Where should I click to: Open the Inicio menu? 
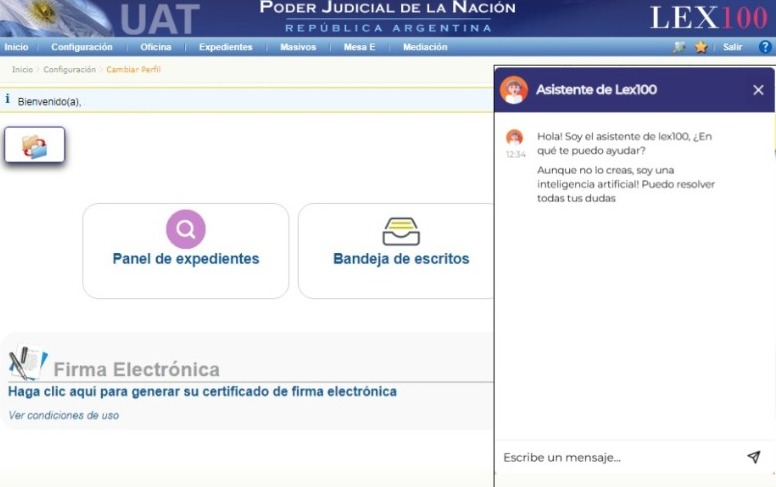16,47
